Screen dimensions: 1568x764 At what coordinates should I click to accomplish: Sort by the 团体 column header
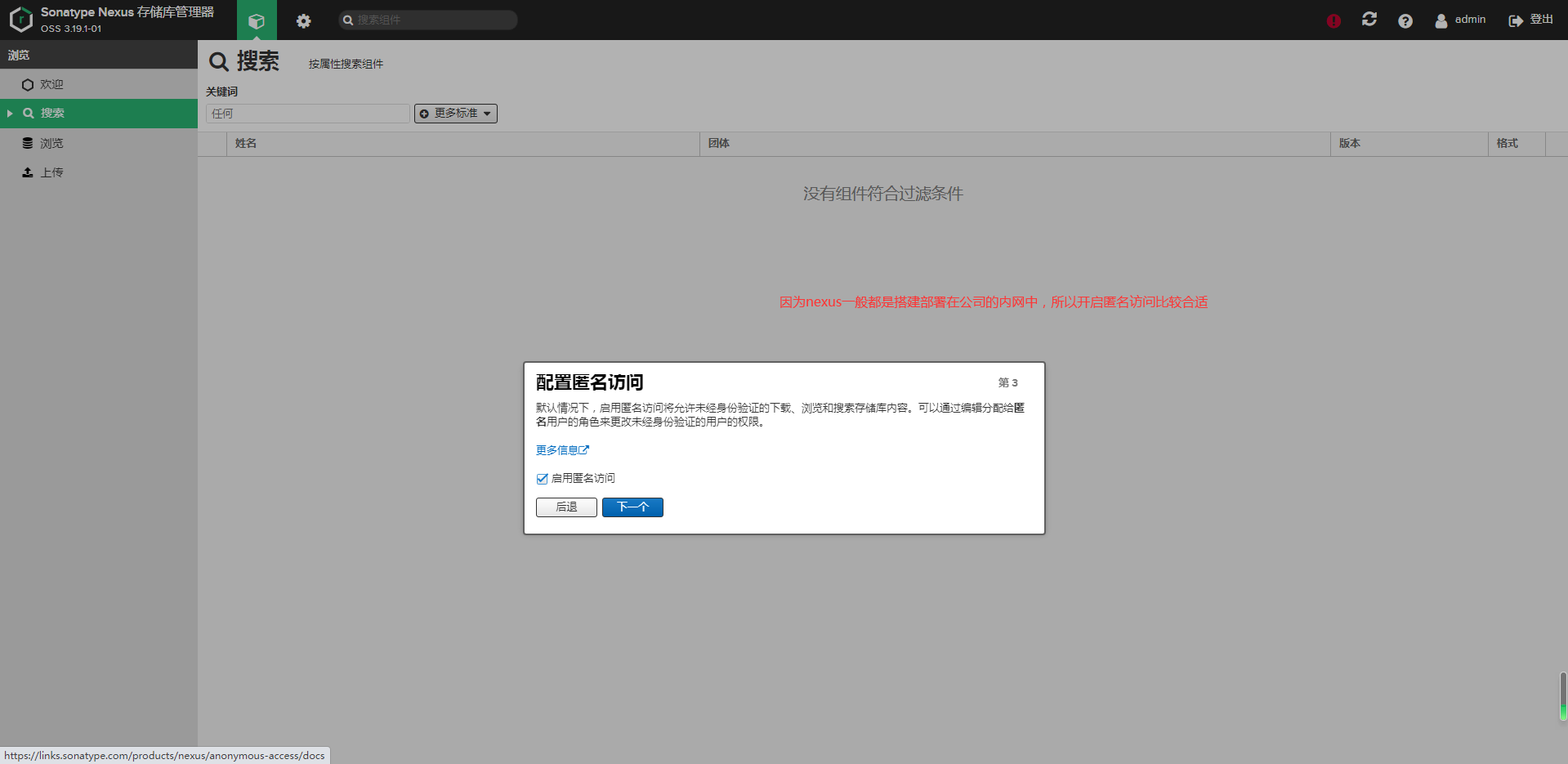[x=1015, y=144]
